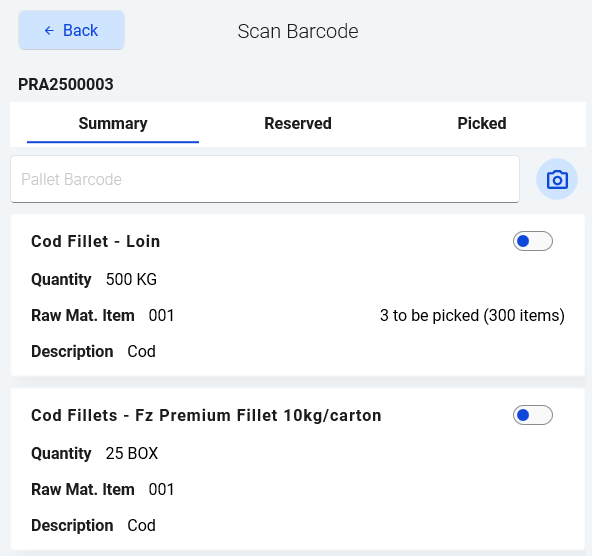Focus the Pallet Barcode input field
Viewport: 592px width, 556px height.
pyautogui.click(x=265, y=179)
